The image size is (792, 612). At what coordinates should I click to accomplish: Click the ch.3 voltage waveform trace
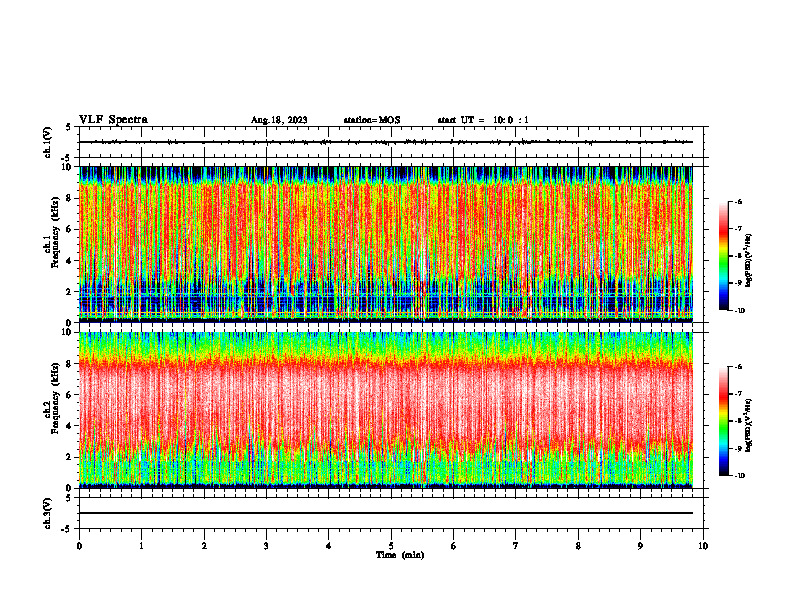click(386, 513)
